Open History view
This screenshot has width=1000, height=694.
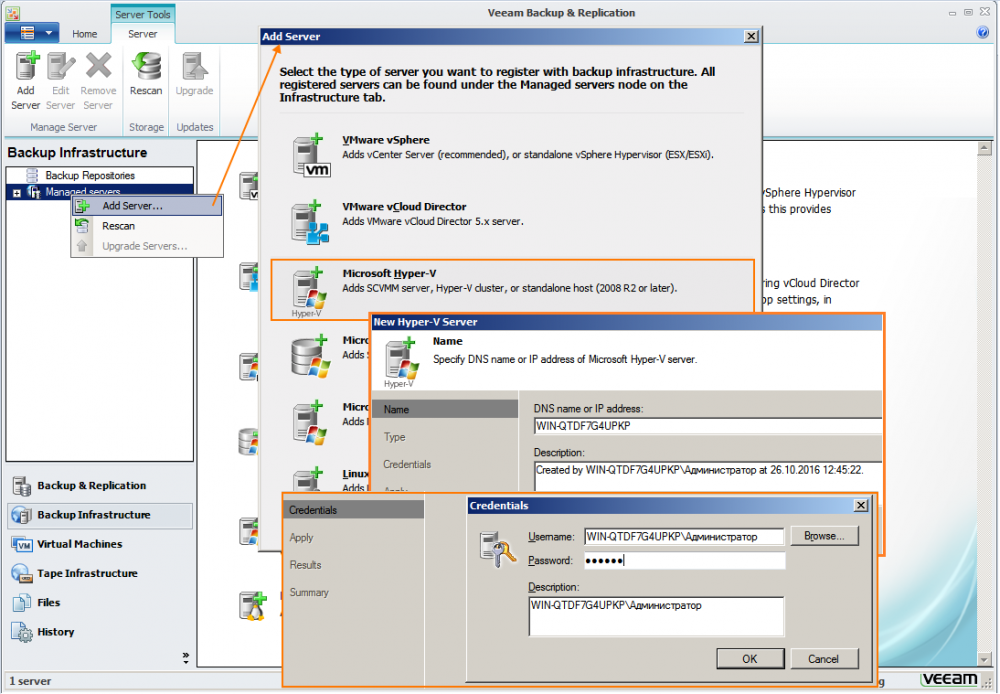(100, 632)
